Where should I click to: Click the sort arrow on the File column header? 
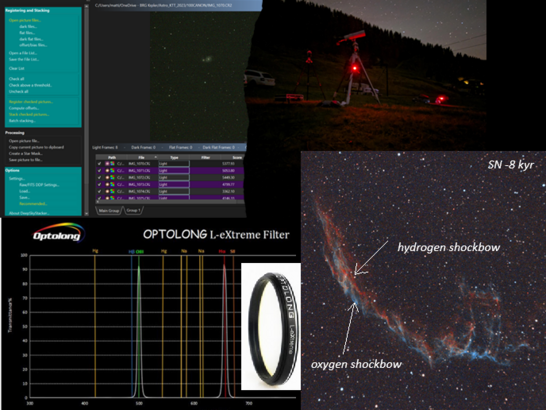(x=156, y=157)
